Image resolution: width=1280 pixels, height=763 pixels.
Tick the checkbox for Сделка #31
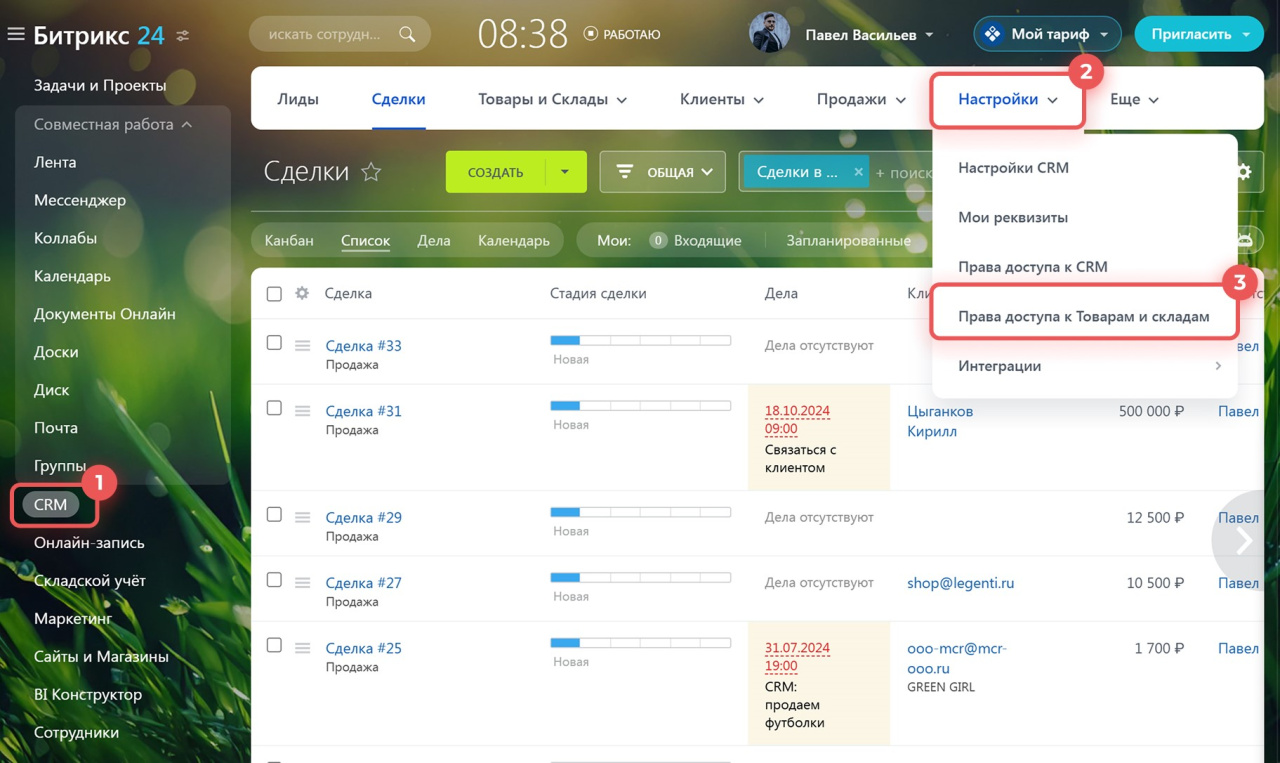tap(274, 408)
